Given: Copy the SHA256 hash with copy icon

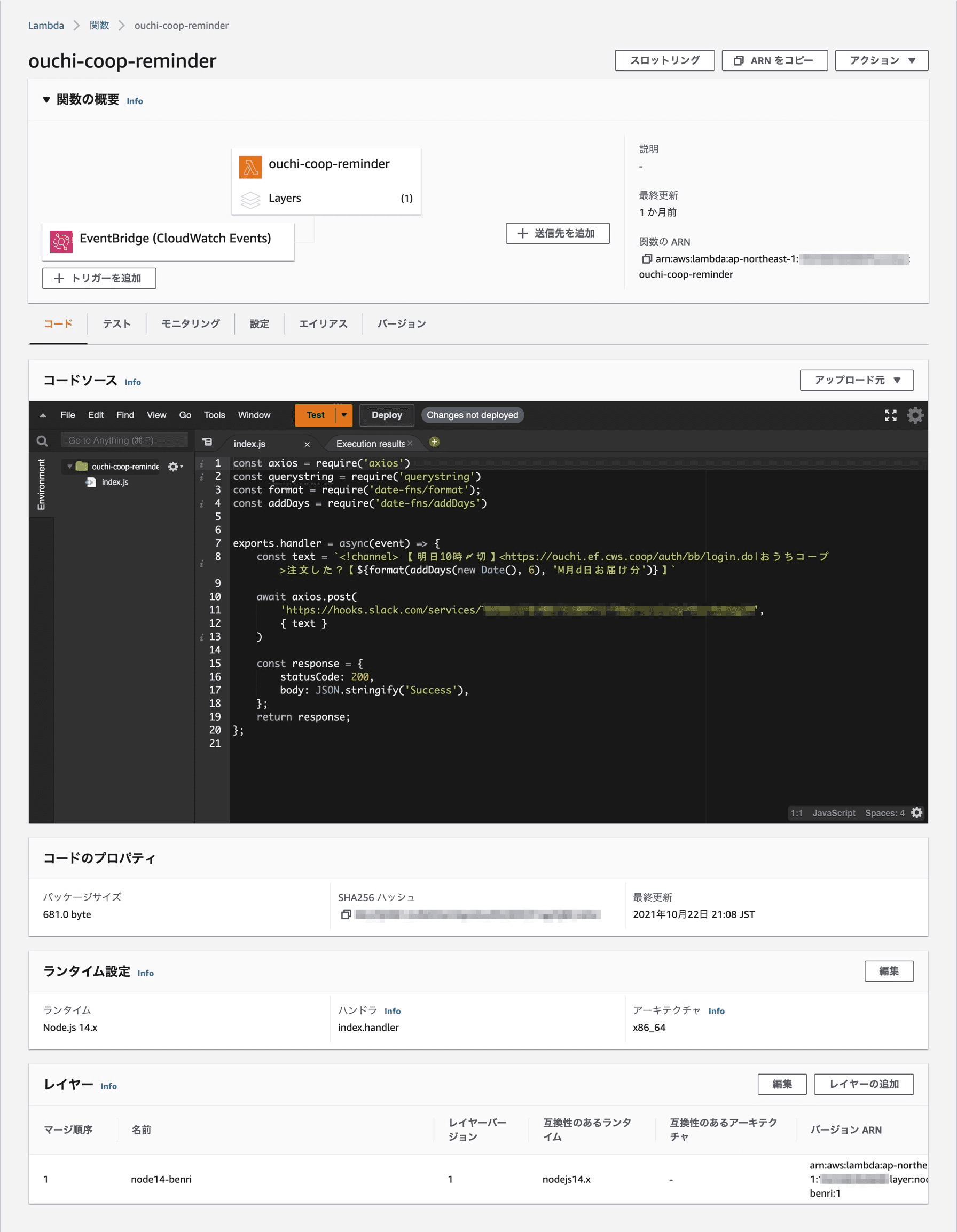Looking at the screenshot, I should 346,914.
